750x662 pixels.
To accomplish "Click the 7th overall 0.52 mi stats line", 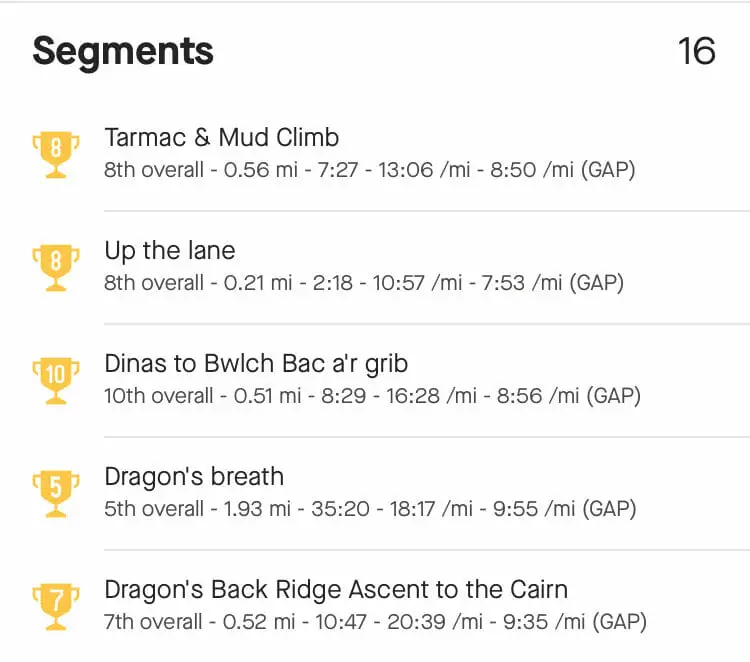I will 375,621.
